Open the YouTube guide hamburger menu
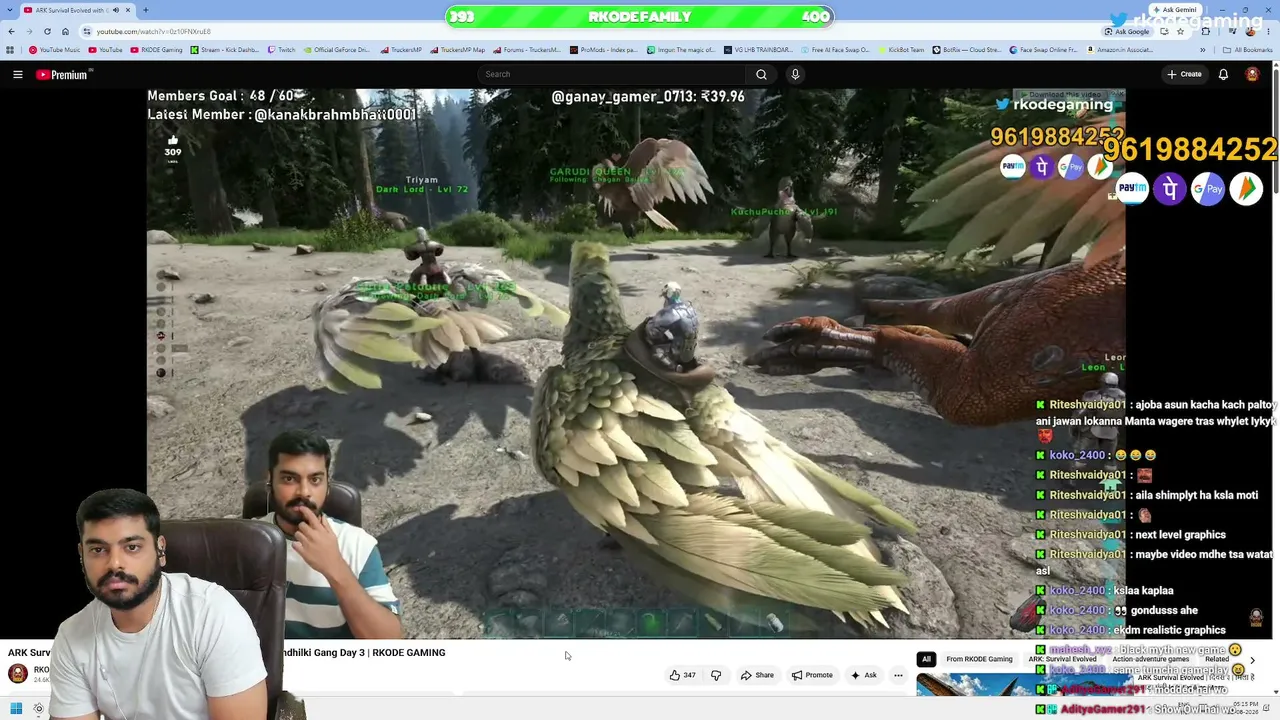1280x720 pixels. [x=17, y=74]
